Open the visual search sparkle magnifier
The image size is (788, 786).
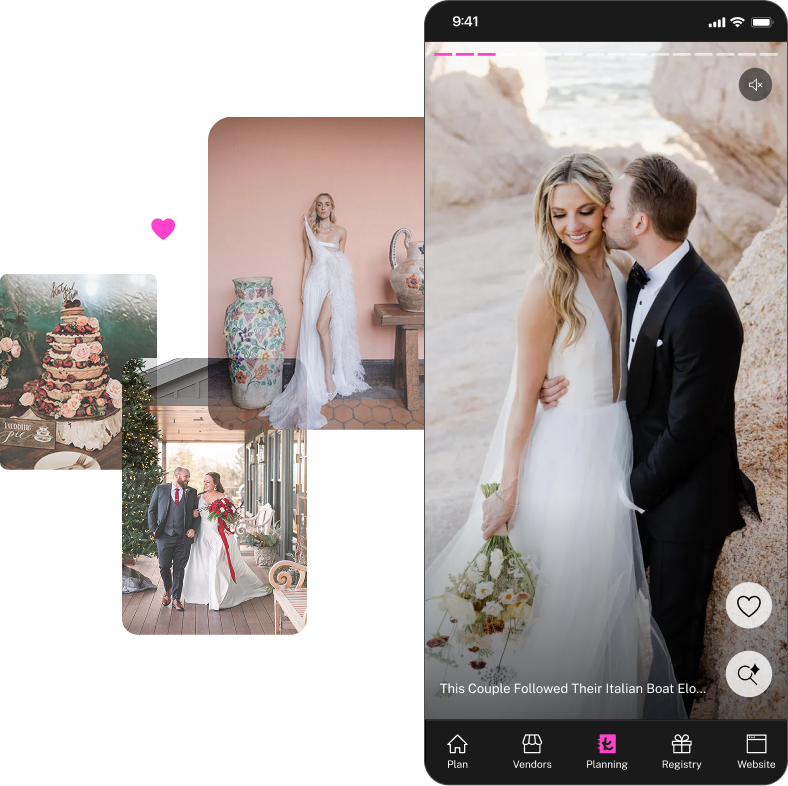click(x=748, y=674)
